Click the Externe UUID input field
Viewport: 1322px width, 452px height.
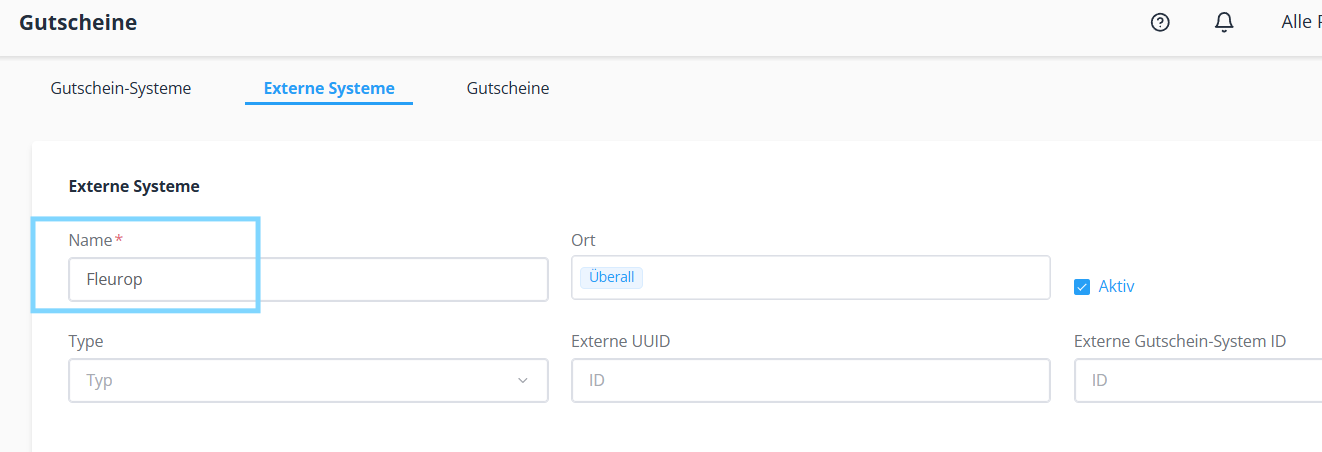[810, 381]
